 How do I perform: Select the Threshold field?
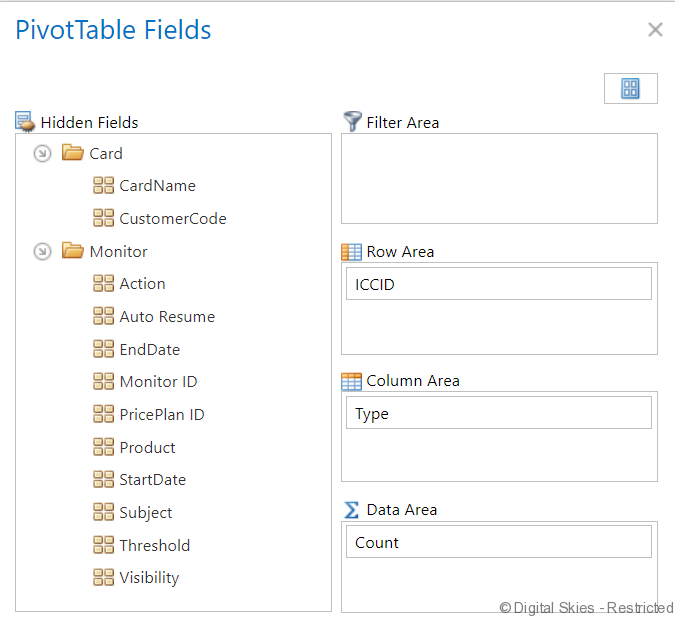click(154, 545)
